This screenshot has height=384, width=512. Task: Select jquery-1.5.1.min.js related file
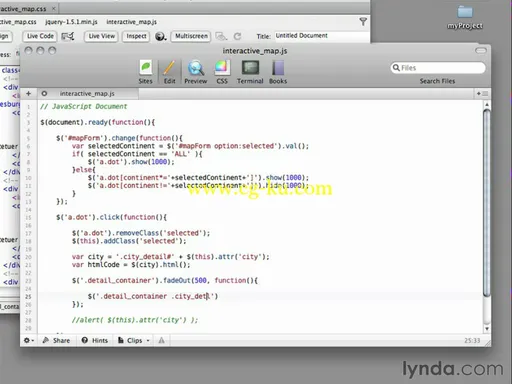71,22
